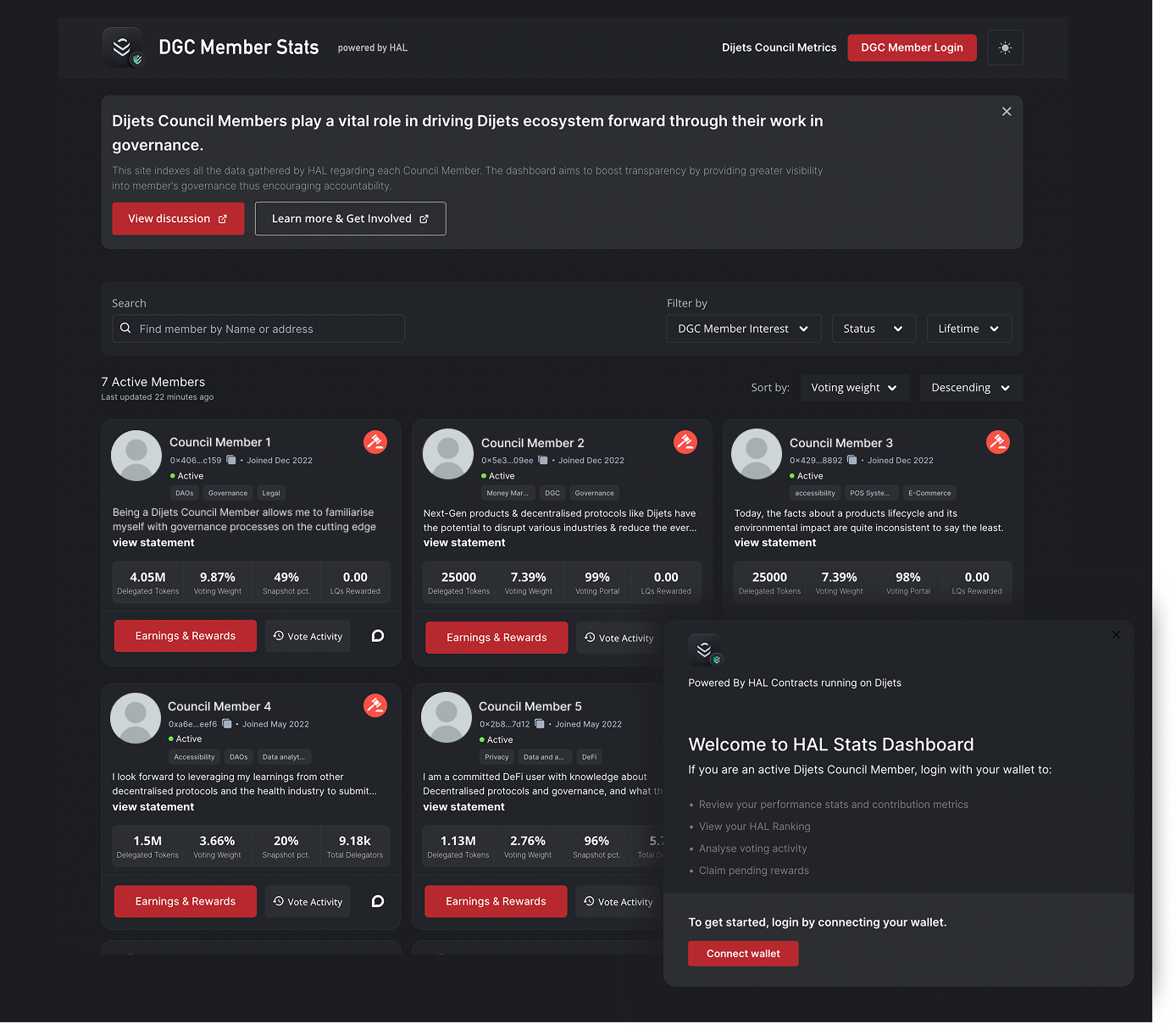
Task: Click DGC Member Login button
Action: 912,47
